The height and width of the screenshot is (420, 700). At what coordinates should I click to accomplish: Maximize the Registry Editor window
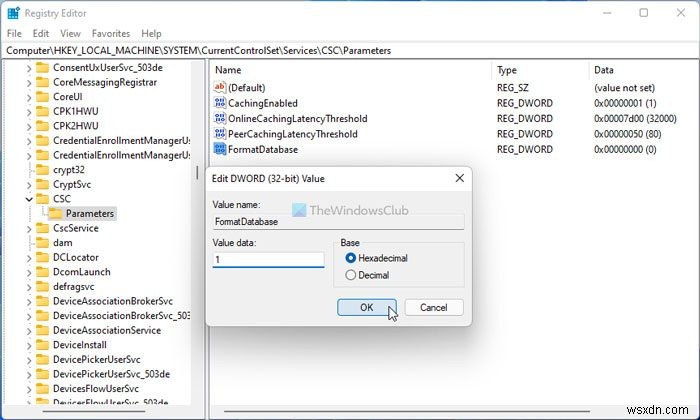pyautogui.click(x=643, y=13)
